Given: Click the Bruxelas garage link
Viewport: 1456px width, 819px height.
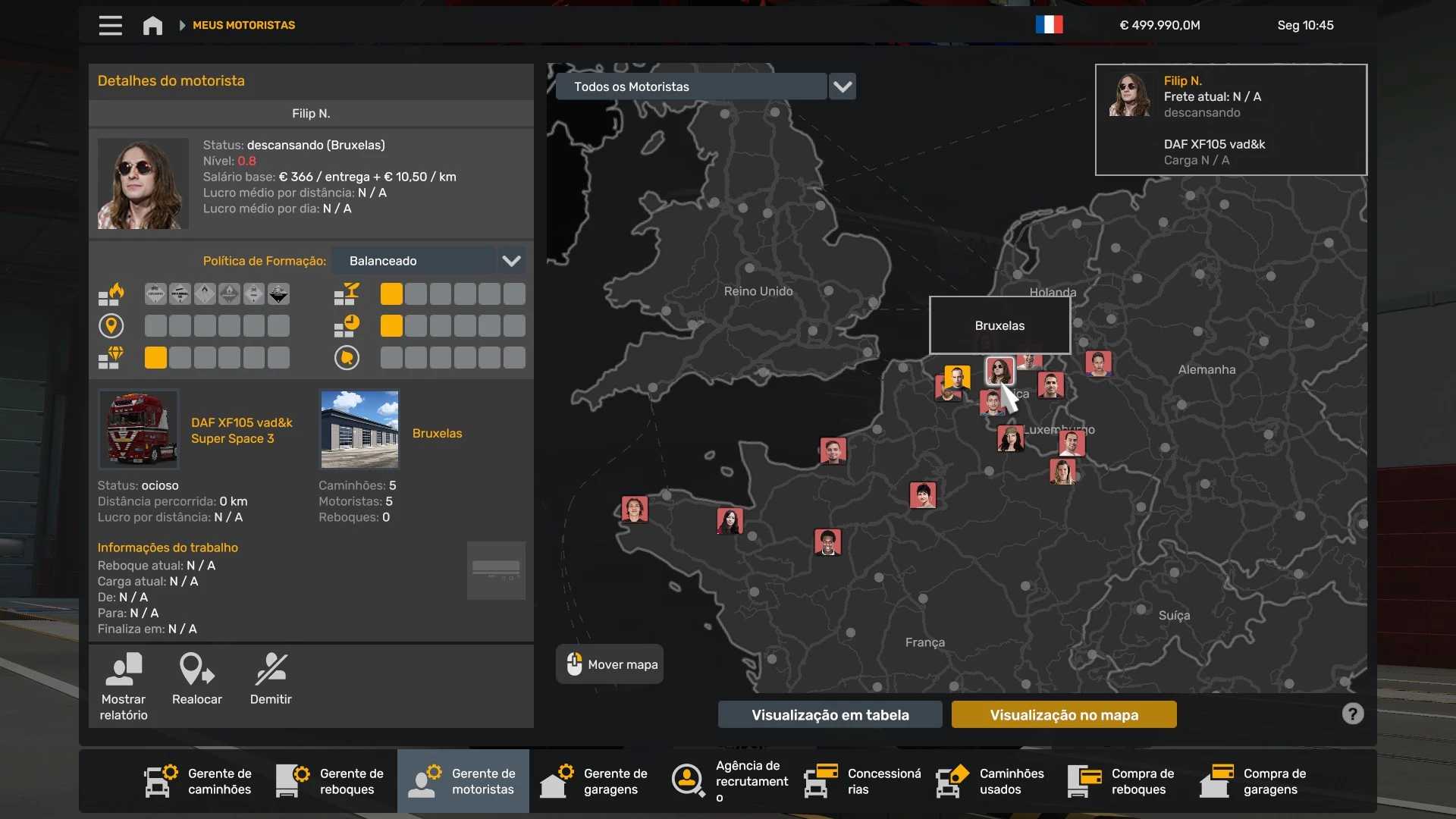Looking at the screenshot, I should click(x=437, y=433).
